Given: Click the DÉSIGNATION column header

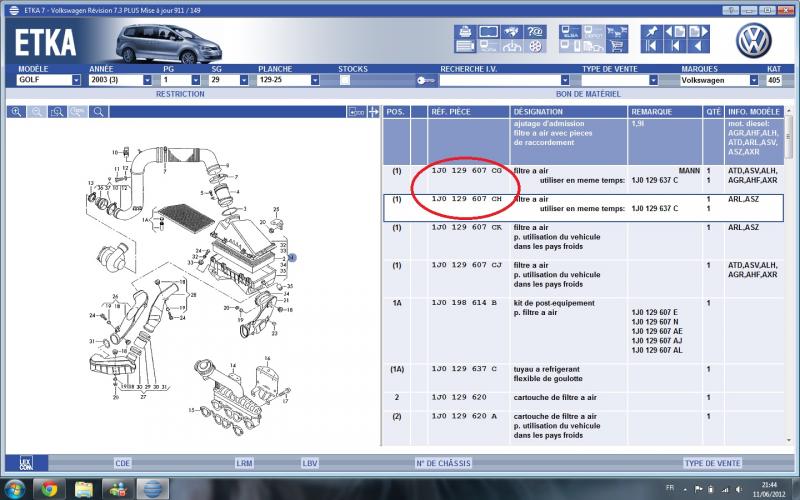Looking at the screenshot, I should coord(568,112).
